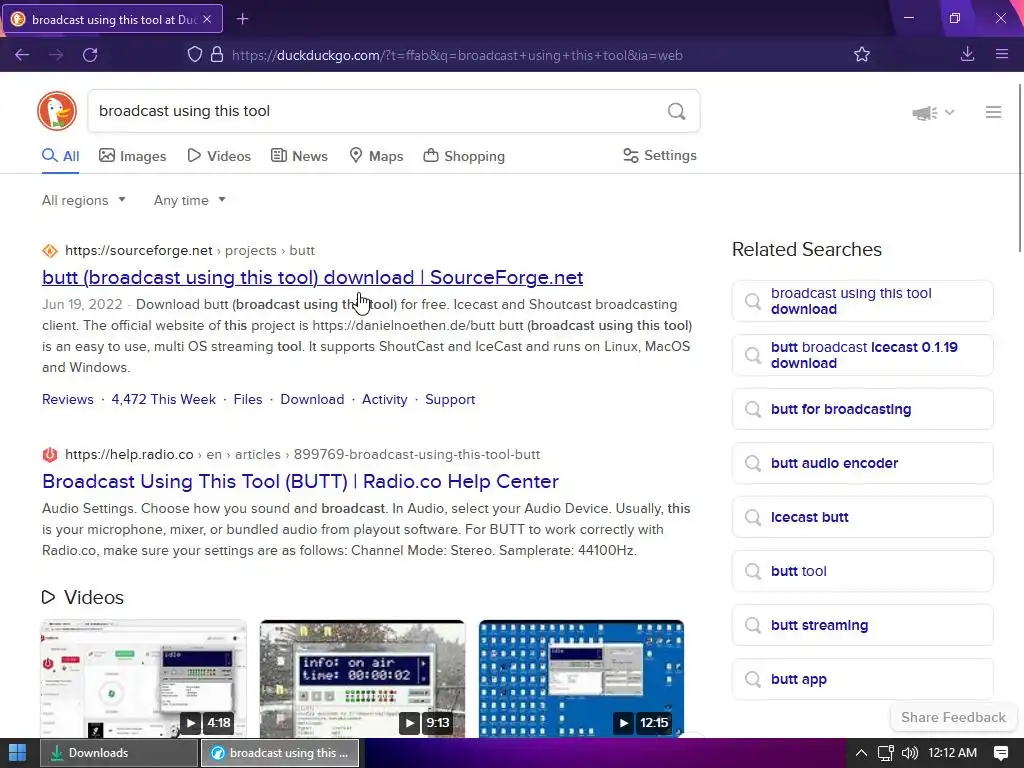Play the 9:13 video thumbnail
1024x768 pixels.
pos(362,679)
